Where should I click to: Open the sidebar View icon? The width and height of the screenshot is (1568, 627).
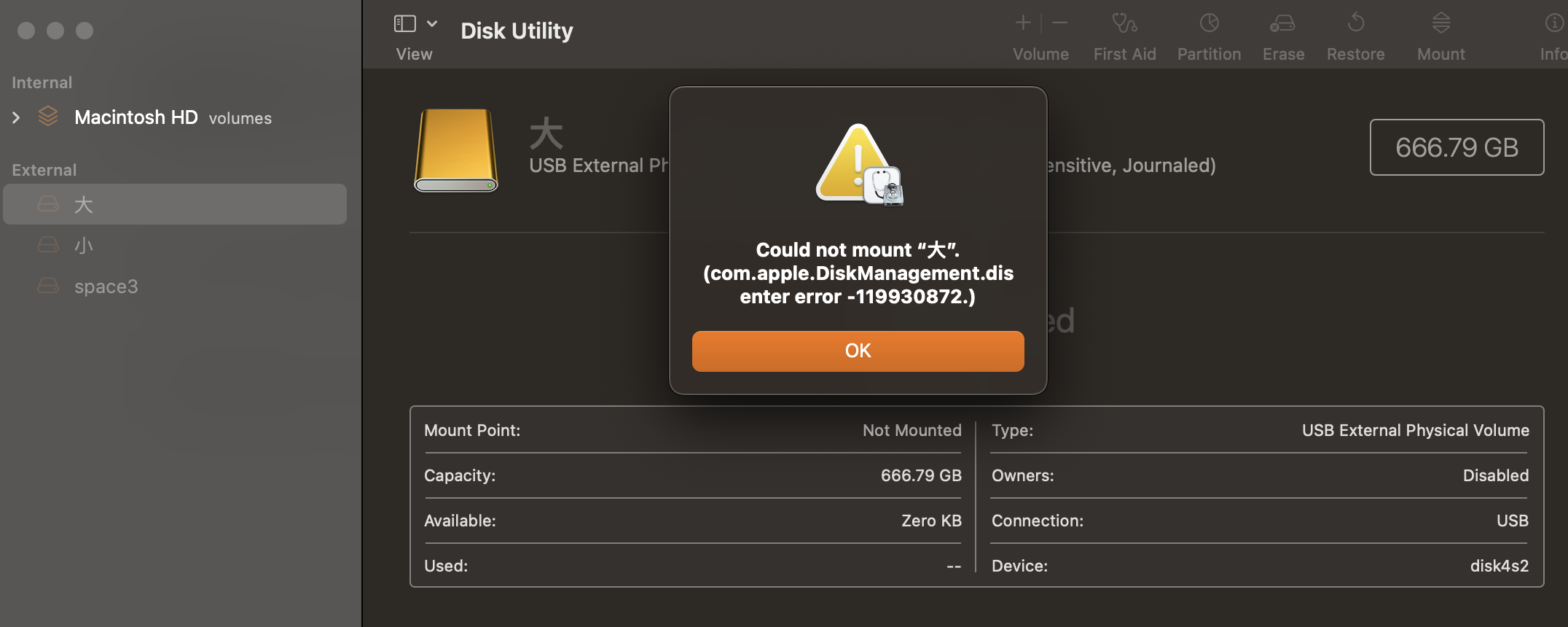(405, 24)
